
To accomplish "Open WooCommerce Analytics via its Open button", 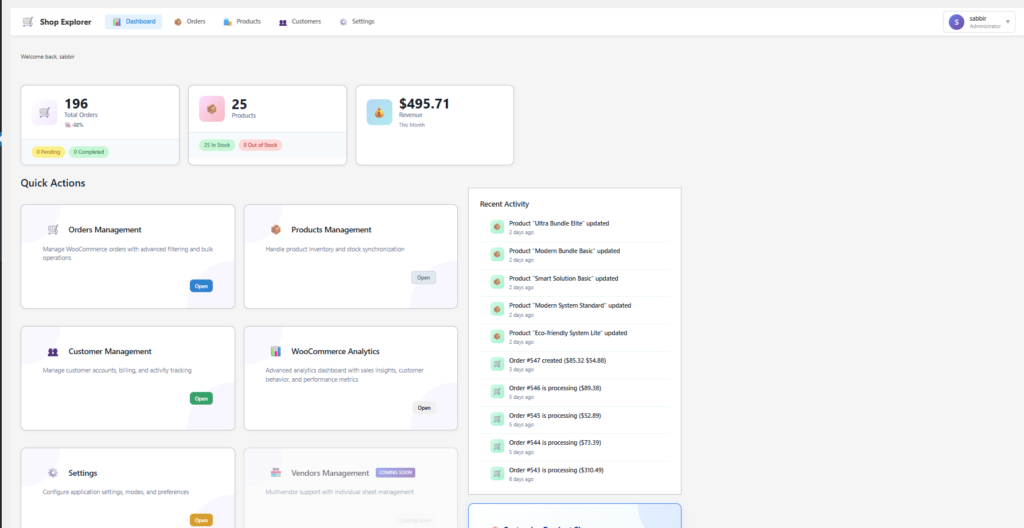I will [424, 407].
